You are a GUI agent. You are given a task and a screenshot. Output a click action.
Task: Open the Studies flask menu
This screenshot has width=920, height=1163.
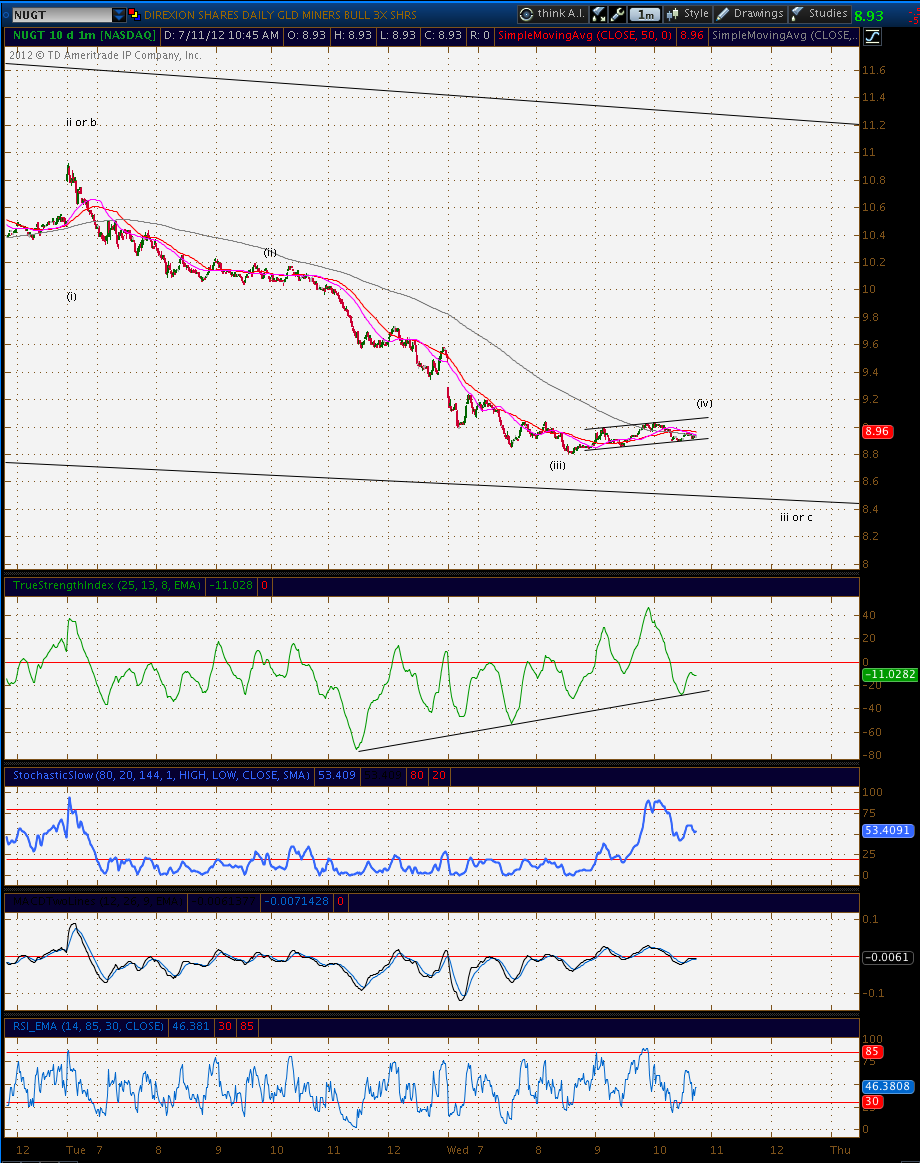(x=820, y=14)
